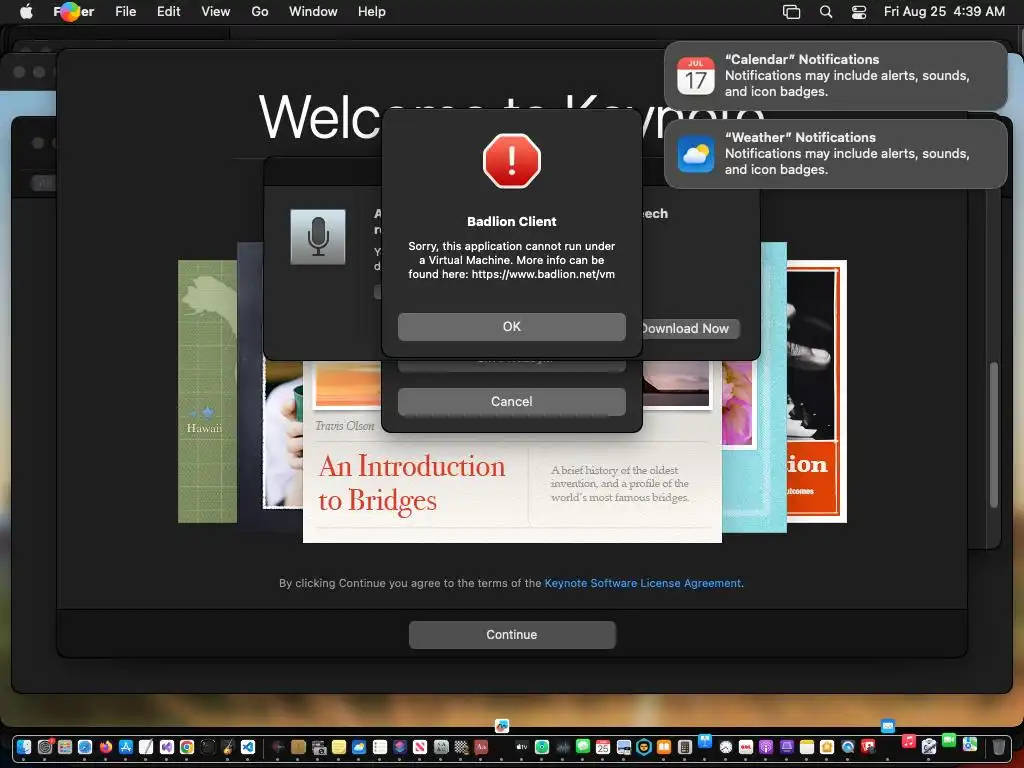Click the Weather icon in the notification
1024x768 pixels.
pos(696,154)
